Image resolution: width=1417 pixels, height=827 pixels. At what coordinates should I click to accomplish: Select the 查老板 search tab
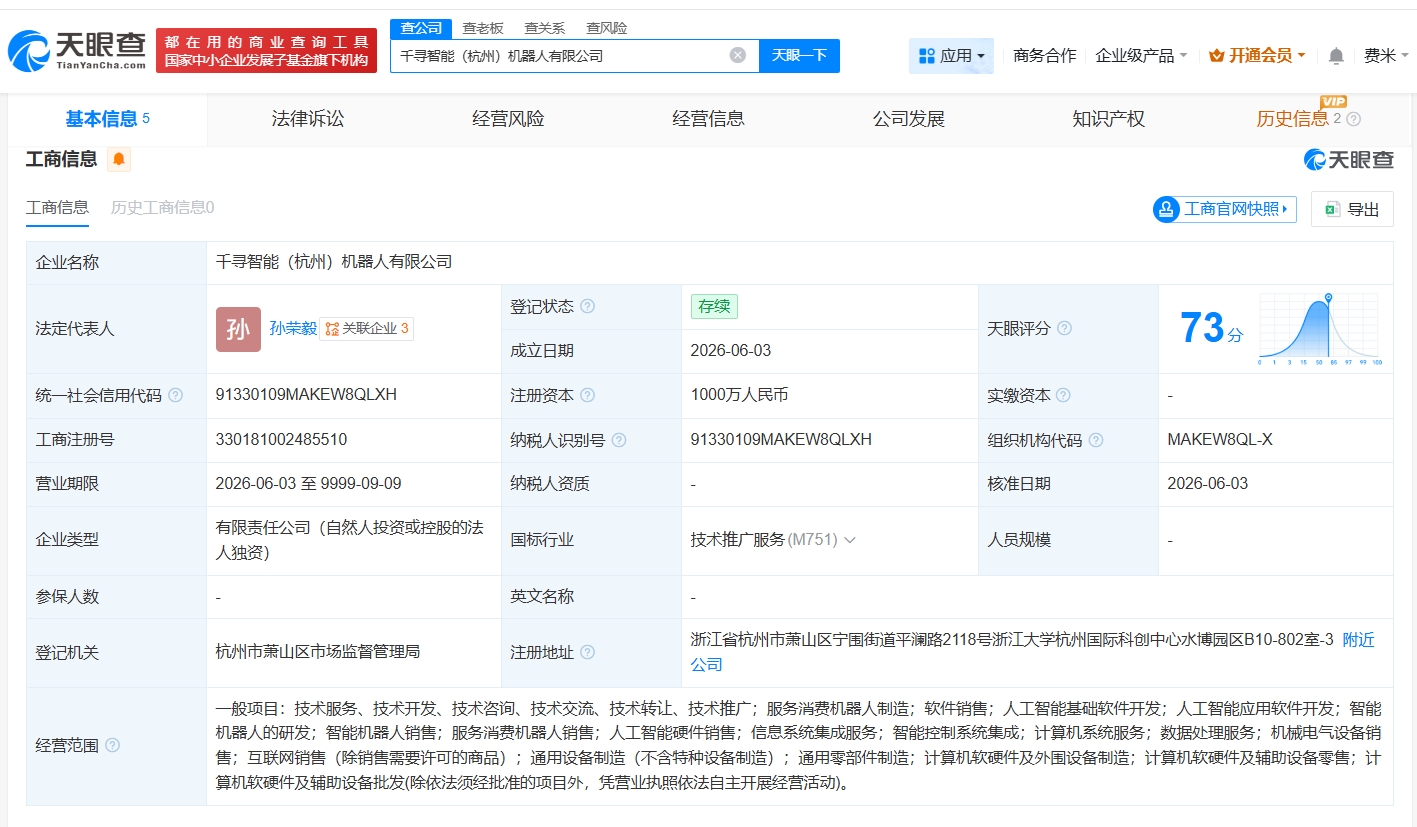[x=483, y=28]
